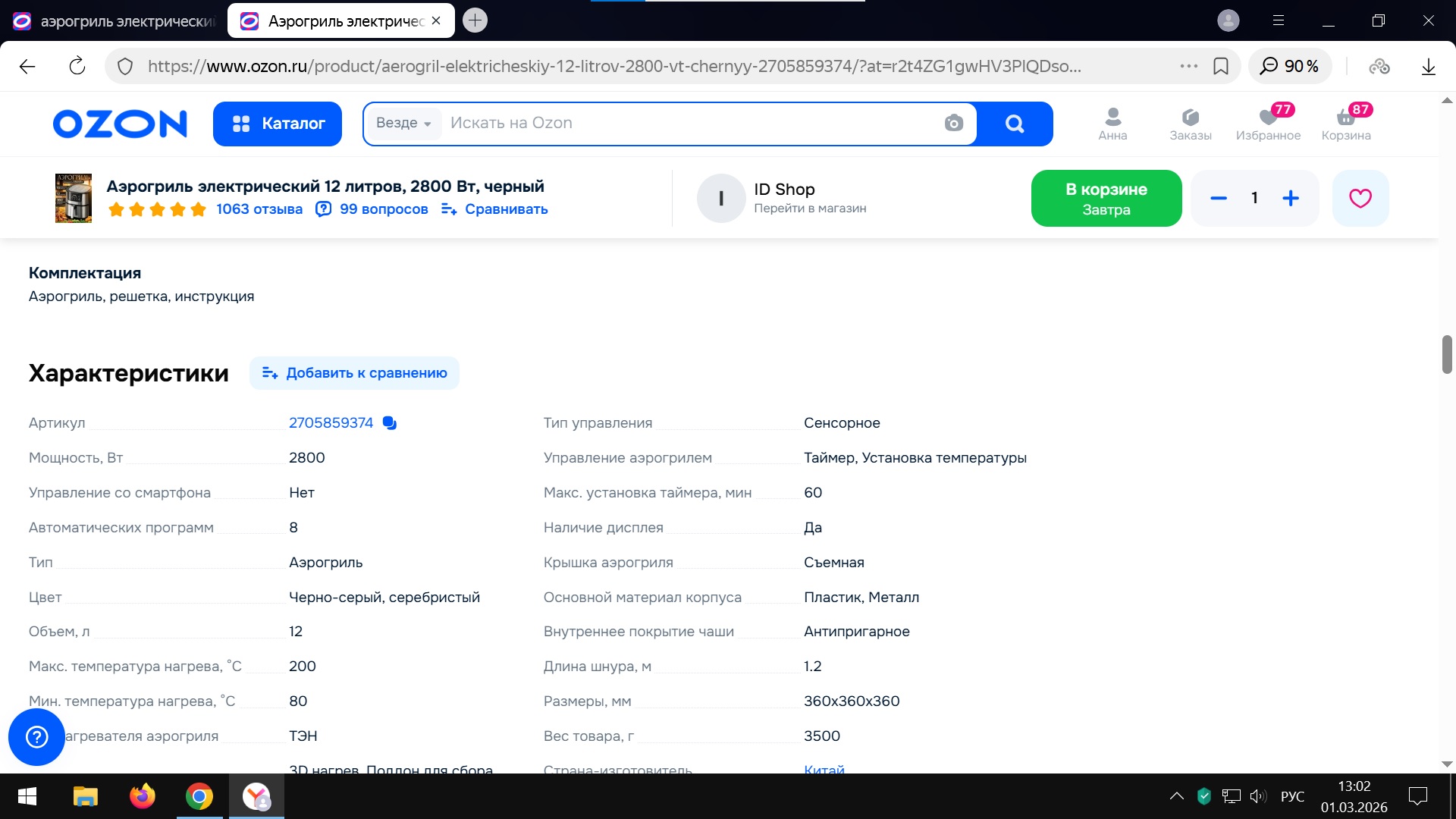Screen dimensions: 1456x819
Task: Open the browser zoom 90% control
Action: pos(1289,67)
